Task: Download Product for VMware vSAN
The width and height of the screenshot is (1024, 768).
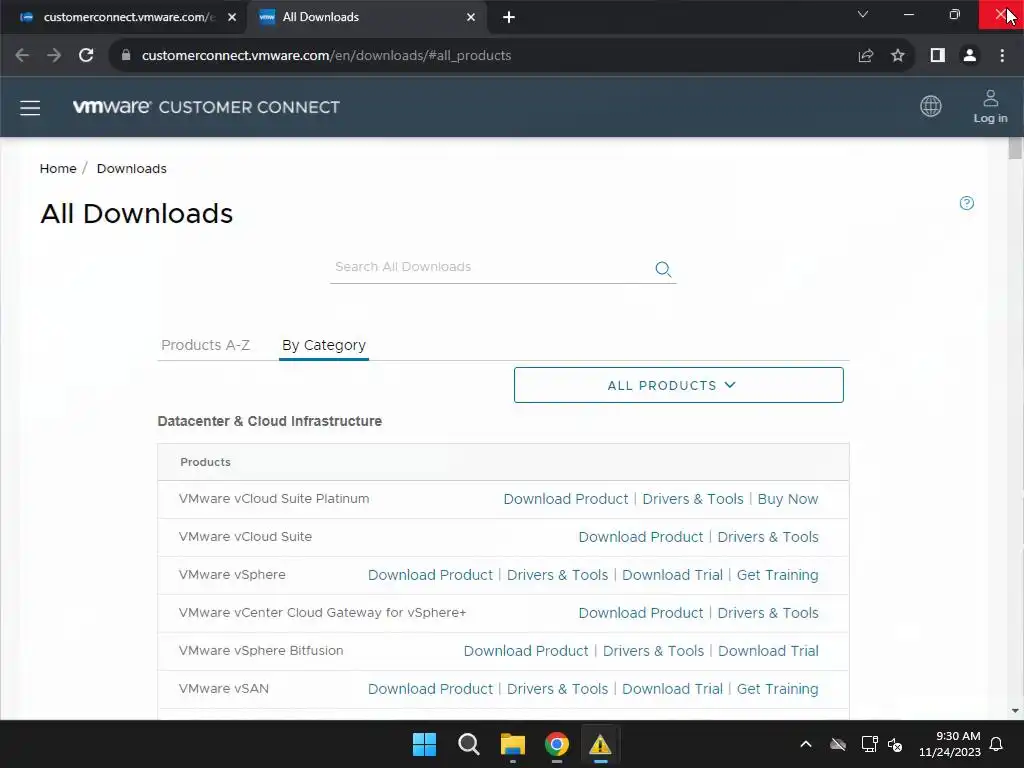Action: (x=430, y=688)
